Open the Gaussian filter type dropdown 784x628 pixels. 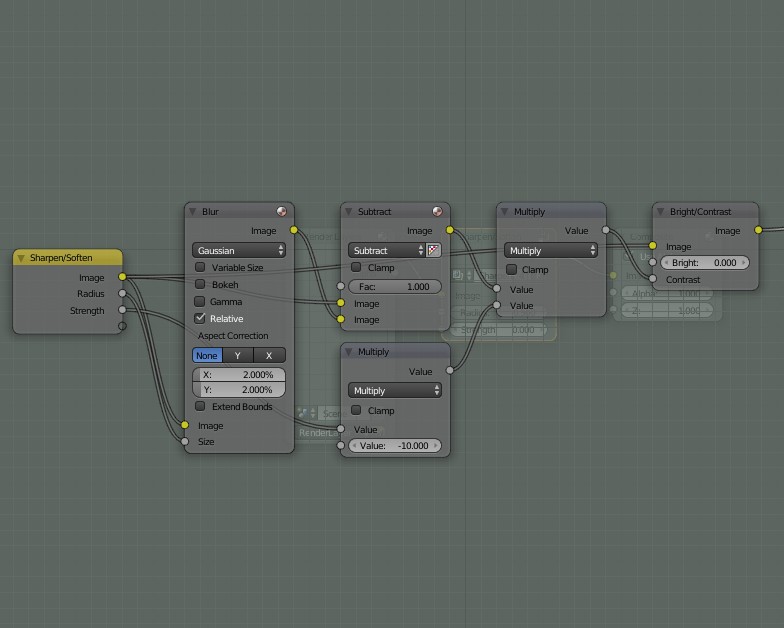239,250
